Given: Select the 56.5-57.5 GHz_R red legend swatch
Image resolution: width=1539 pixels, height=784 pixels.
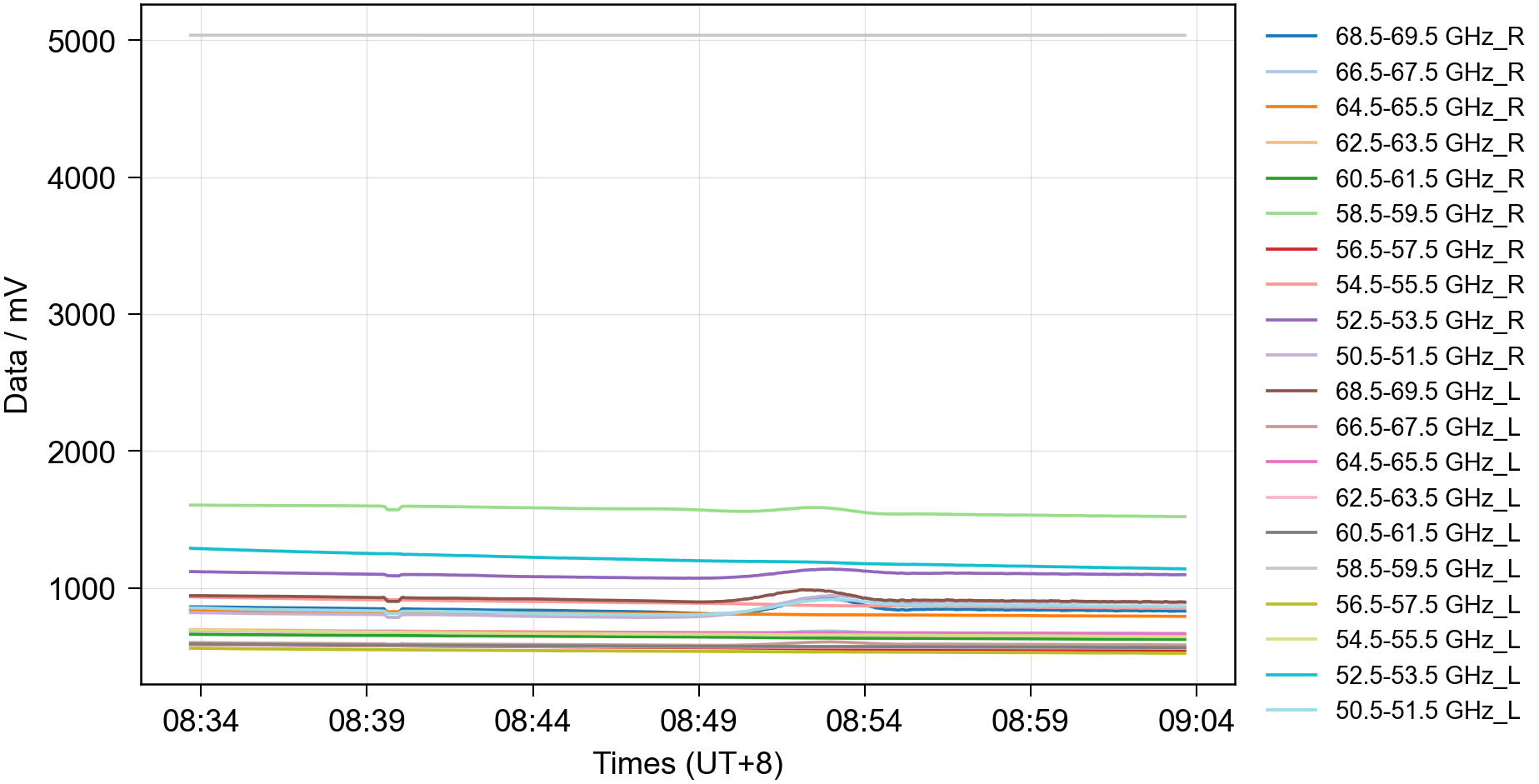Looking at the screenshot, I should coord(1291,250).
